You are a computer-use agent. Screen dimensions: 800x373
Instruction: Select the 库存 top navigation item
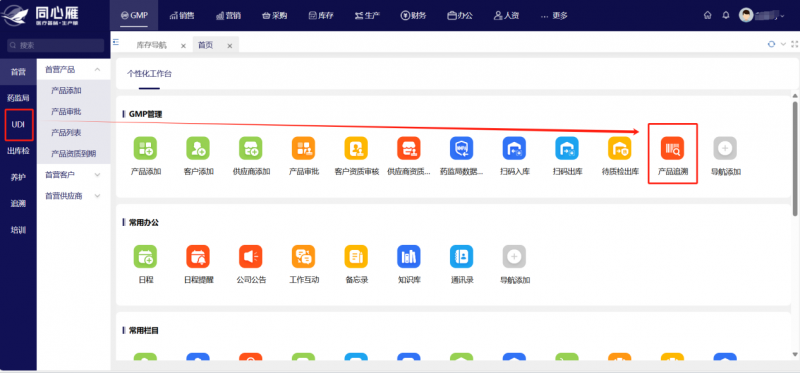321,16
